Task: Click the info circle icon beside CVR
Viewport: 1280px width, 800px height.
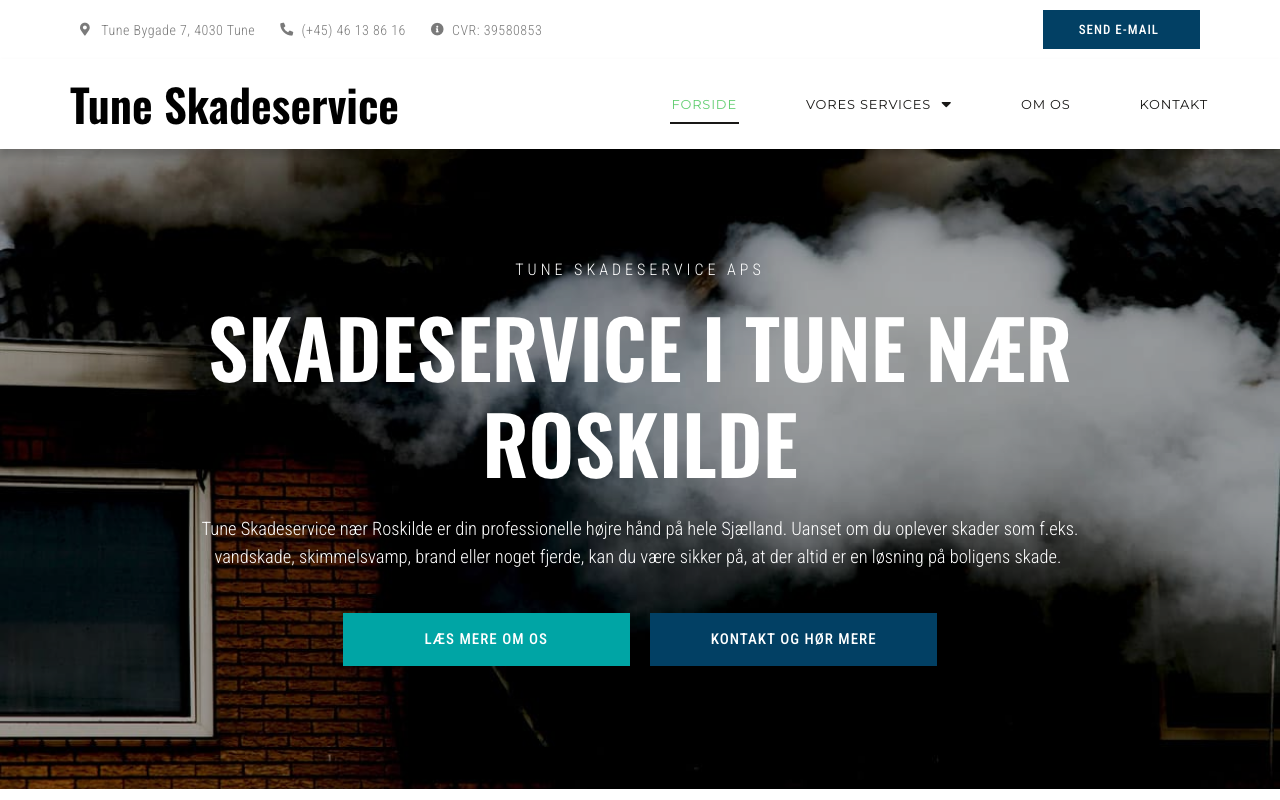Action: click(x=437, y=30)
